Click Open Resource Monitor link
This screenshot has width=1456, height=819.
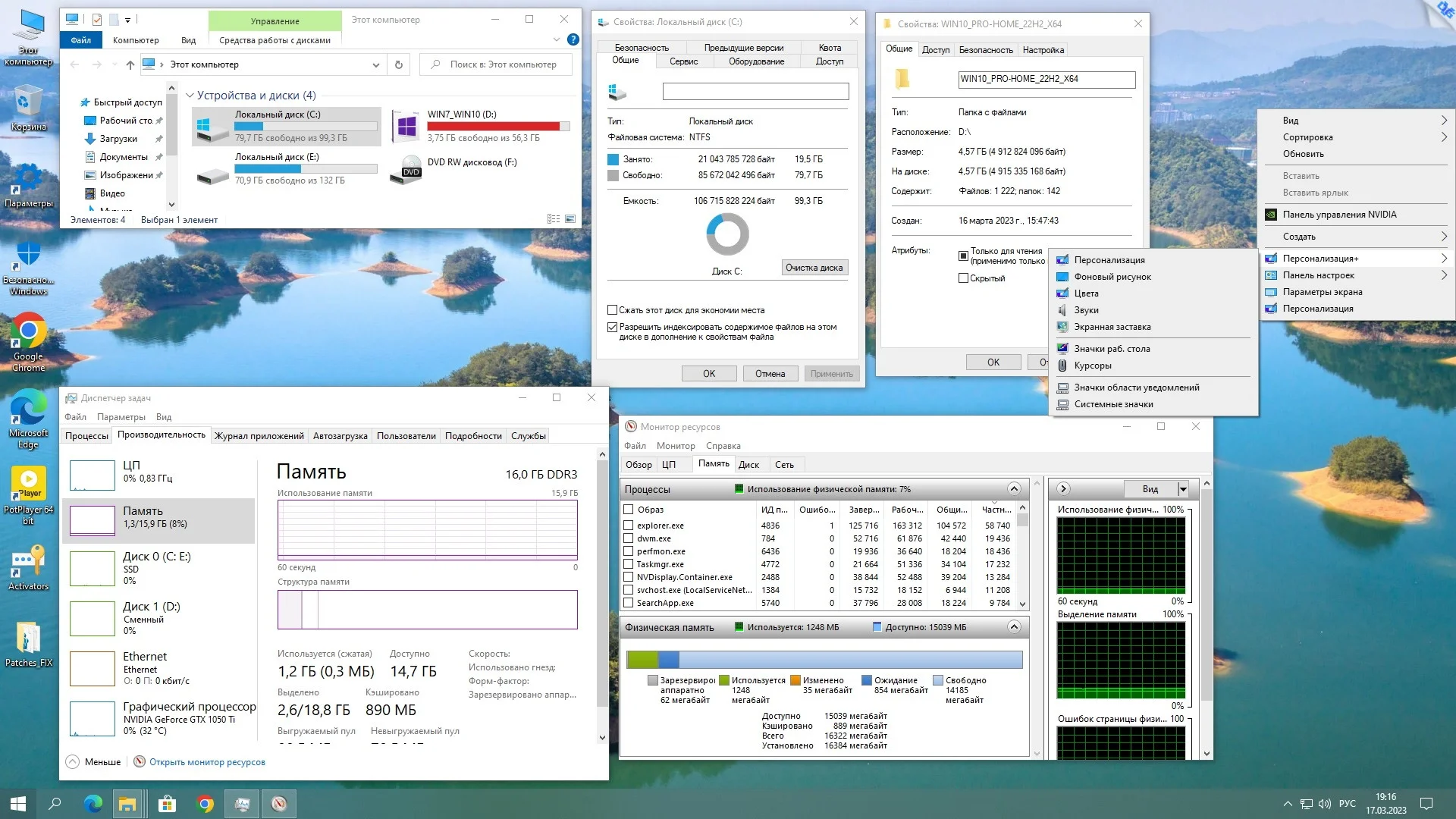tap(207, 762)
